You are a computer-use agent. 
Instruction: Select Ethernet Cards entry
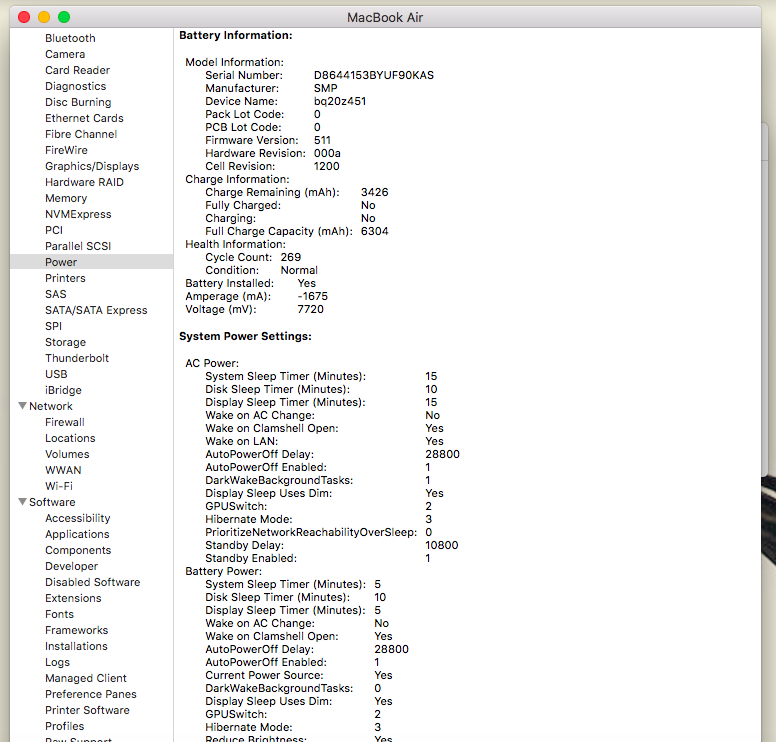tap(84, 118)
